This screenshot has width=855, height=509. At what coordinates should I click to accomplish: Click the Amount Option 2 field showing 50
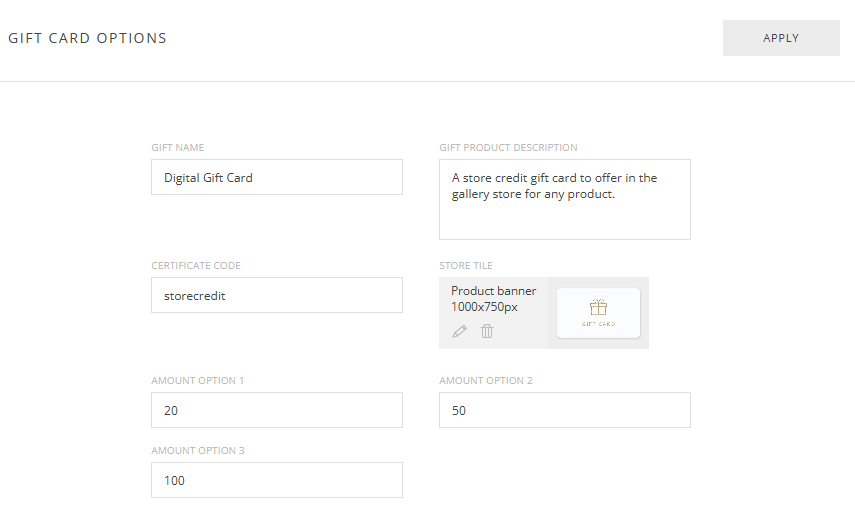[565, 410]
